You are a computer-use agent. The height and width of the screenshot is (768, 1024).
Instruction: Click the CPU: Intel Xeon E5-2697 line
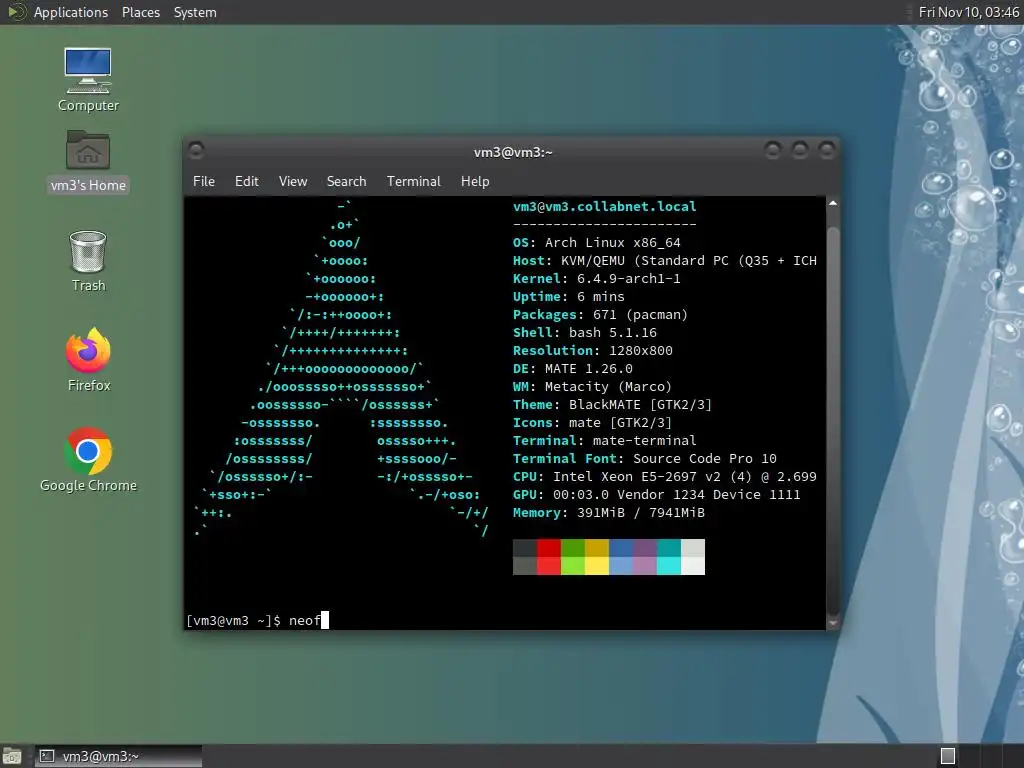(665, 477)
